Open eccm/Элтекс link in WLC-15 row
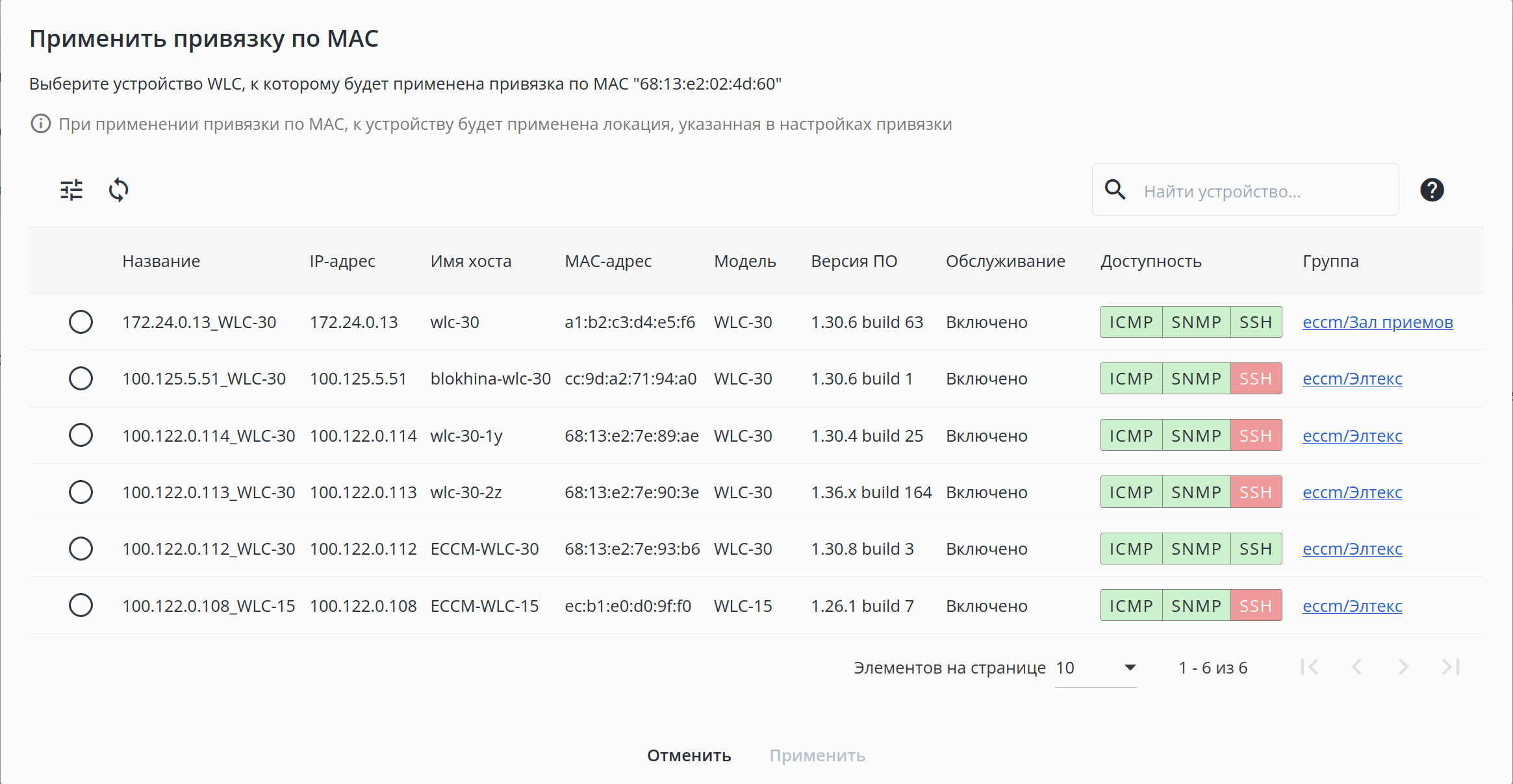Viewport: 1513px width, 784px height. point(1352,606)
